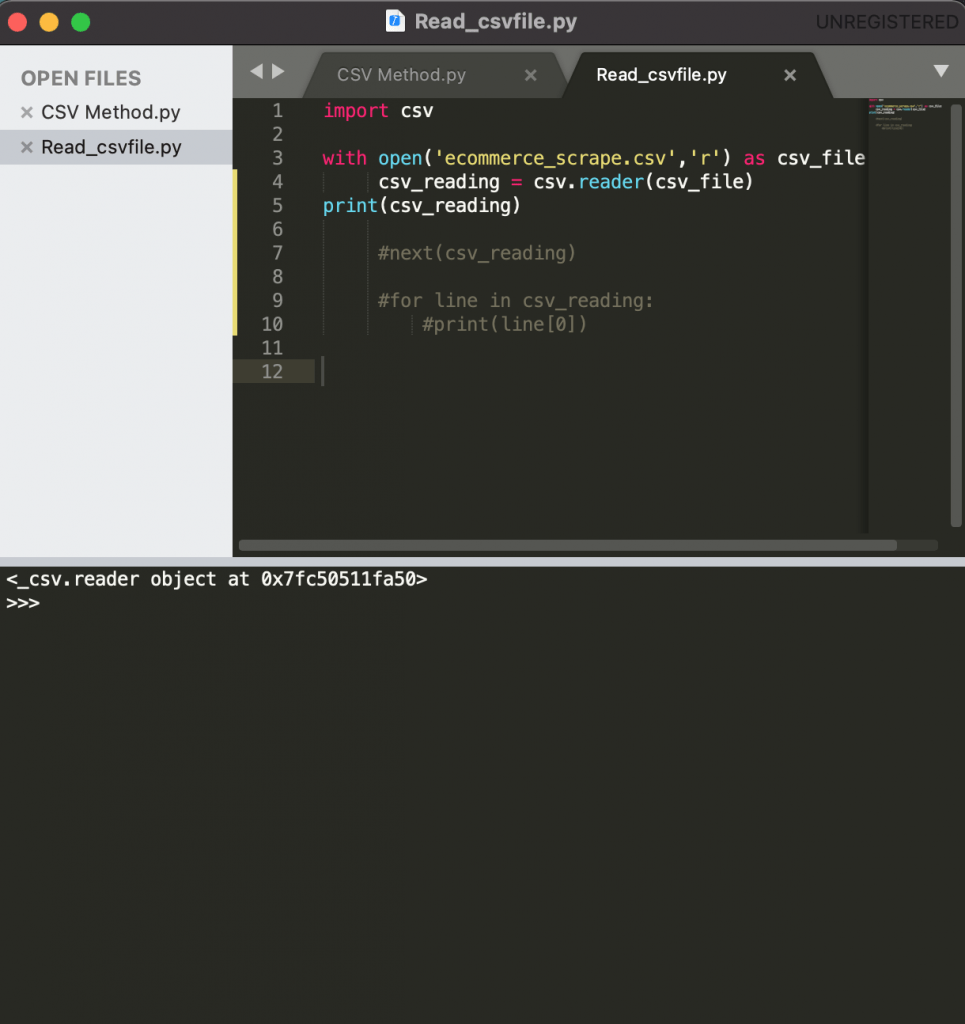Place cursor on line 12 of editor
Screen dimensions: 965x1024
pos(588,372)
